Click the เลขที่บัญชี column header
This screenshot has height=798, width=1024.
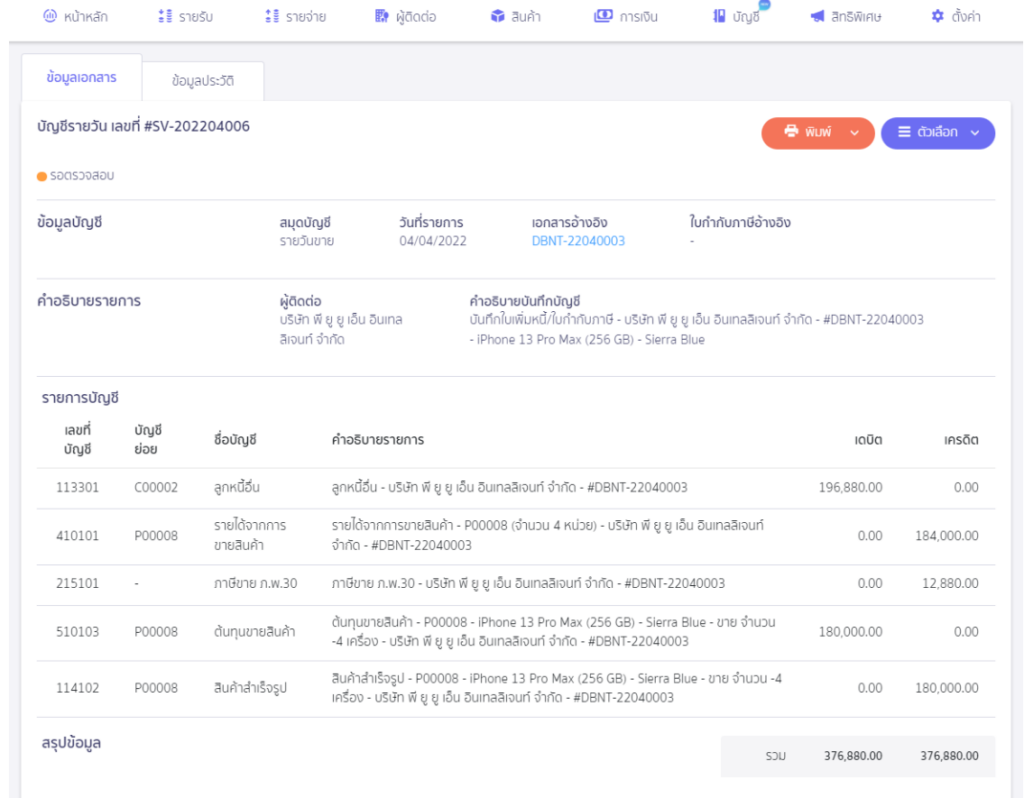[78, 439]
